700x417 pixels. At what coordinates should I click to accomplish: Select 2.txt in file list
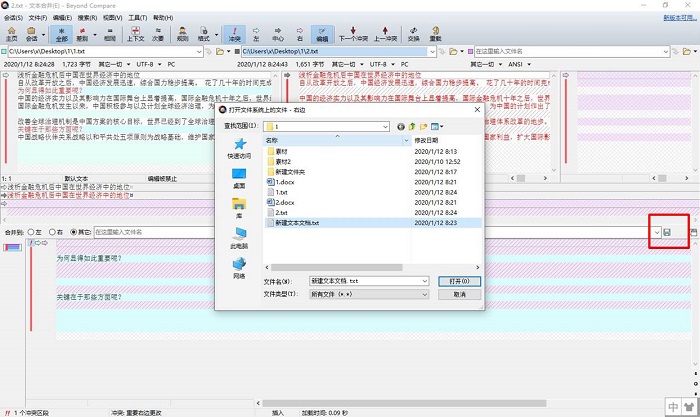(281, 213)
